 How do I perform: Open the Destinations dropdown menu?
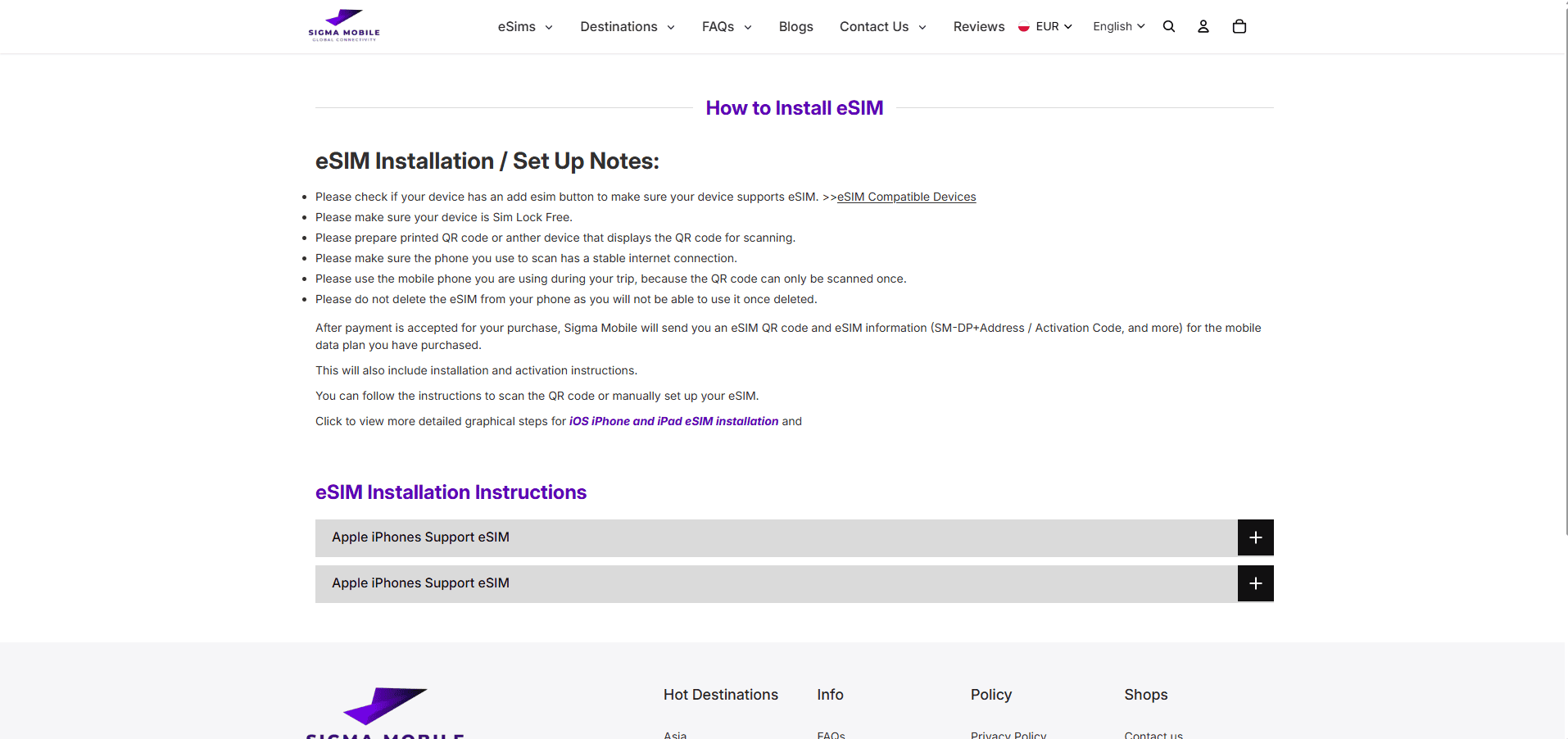(x=628, y=27)
